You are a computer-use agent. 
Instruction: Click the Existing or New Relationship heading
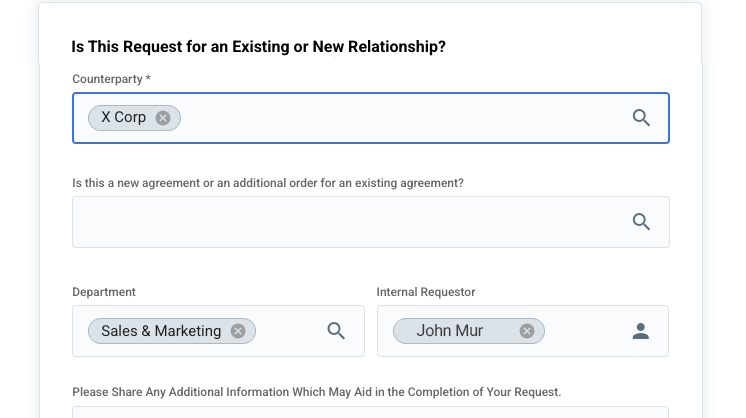pyautogui.click(x=258, y=47)
